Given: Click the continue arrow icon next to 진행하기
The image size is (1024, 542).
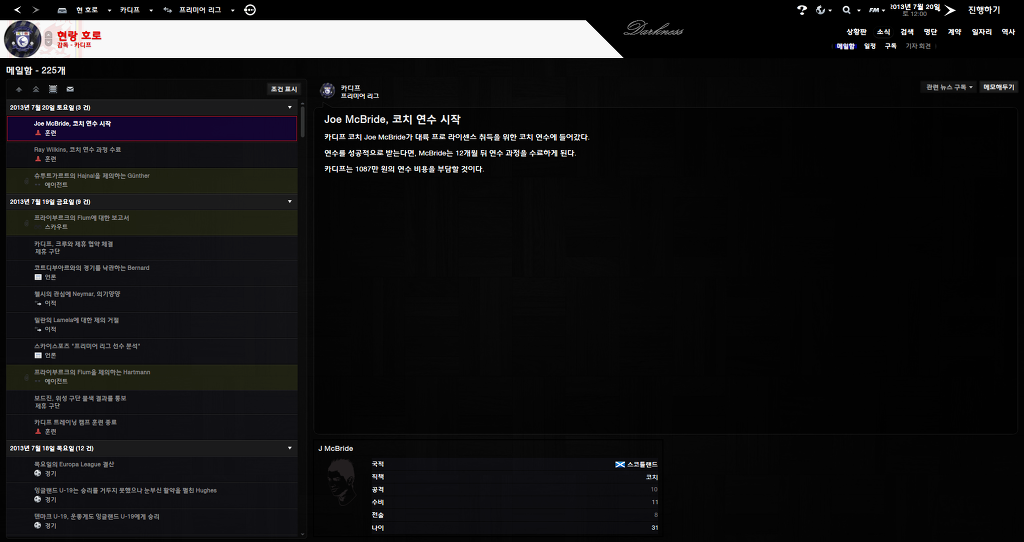Looking at the screenshot, I should (x=950, y=10).
